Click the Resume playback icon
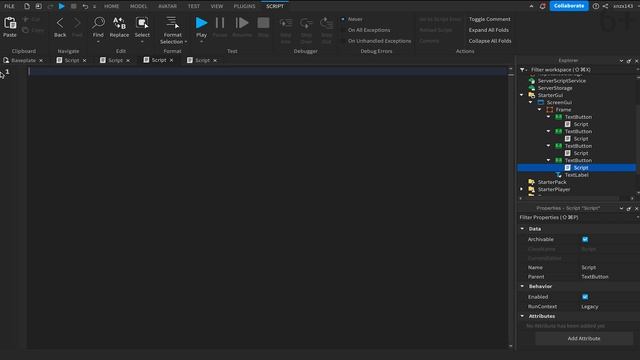Image resolution: width=640 pixels, height=360 pixels. 242,23
